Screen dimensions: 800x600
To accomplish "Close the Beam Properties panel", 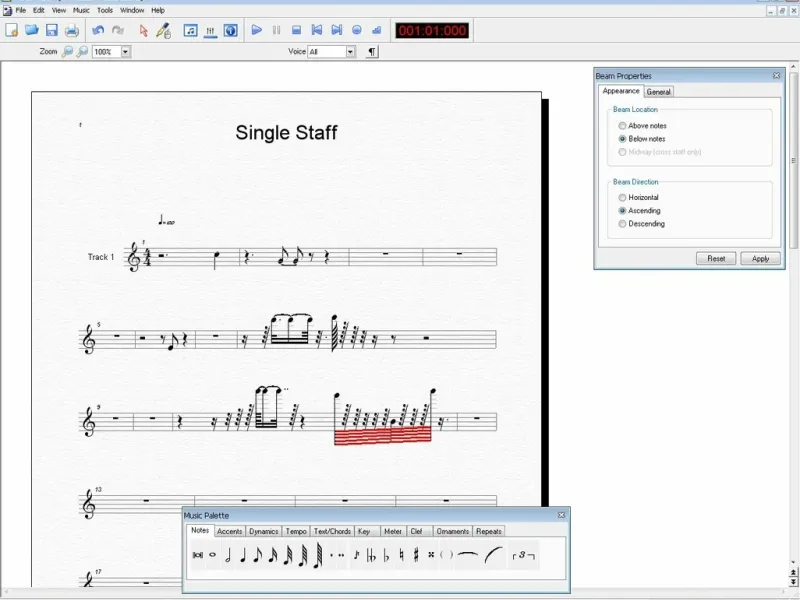I will 777,76.
